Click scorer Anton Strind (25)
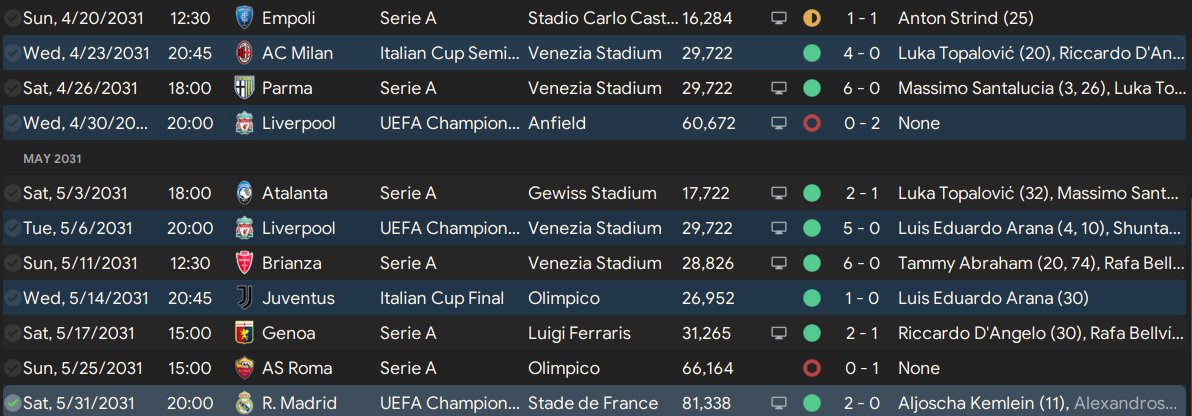The width and height of the screenshot is (1192, 416). coord(965,18)
